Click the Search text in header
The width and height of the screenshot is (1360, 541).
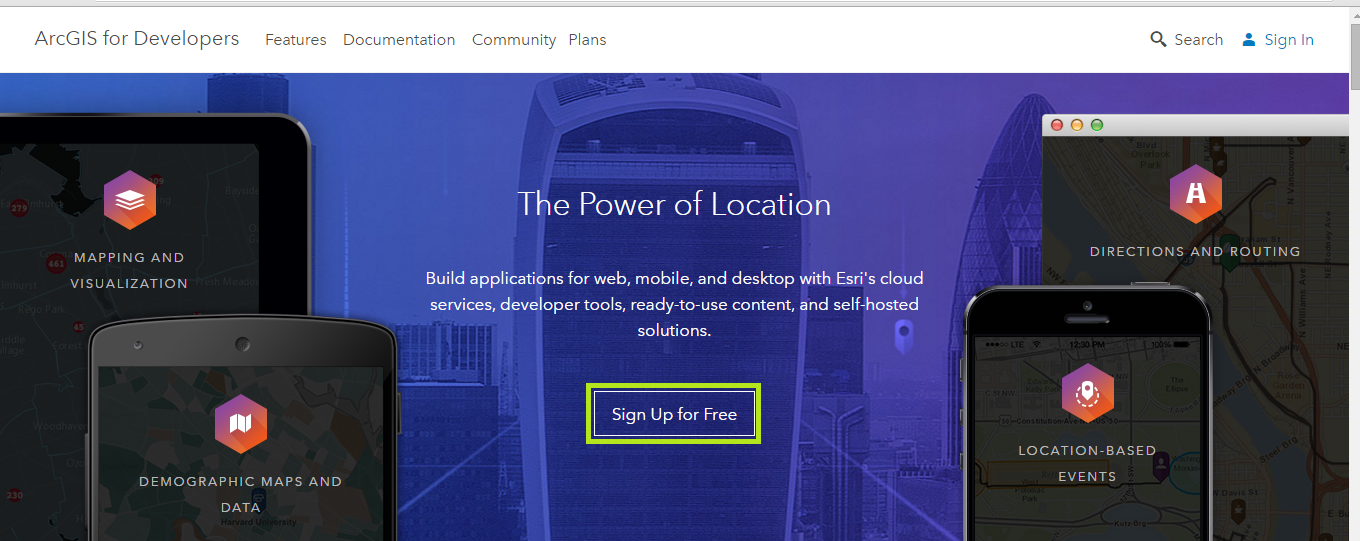[1198, 40]
